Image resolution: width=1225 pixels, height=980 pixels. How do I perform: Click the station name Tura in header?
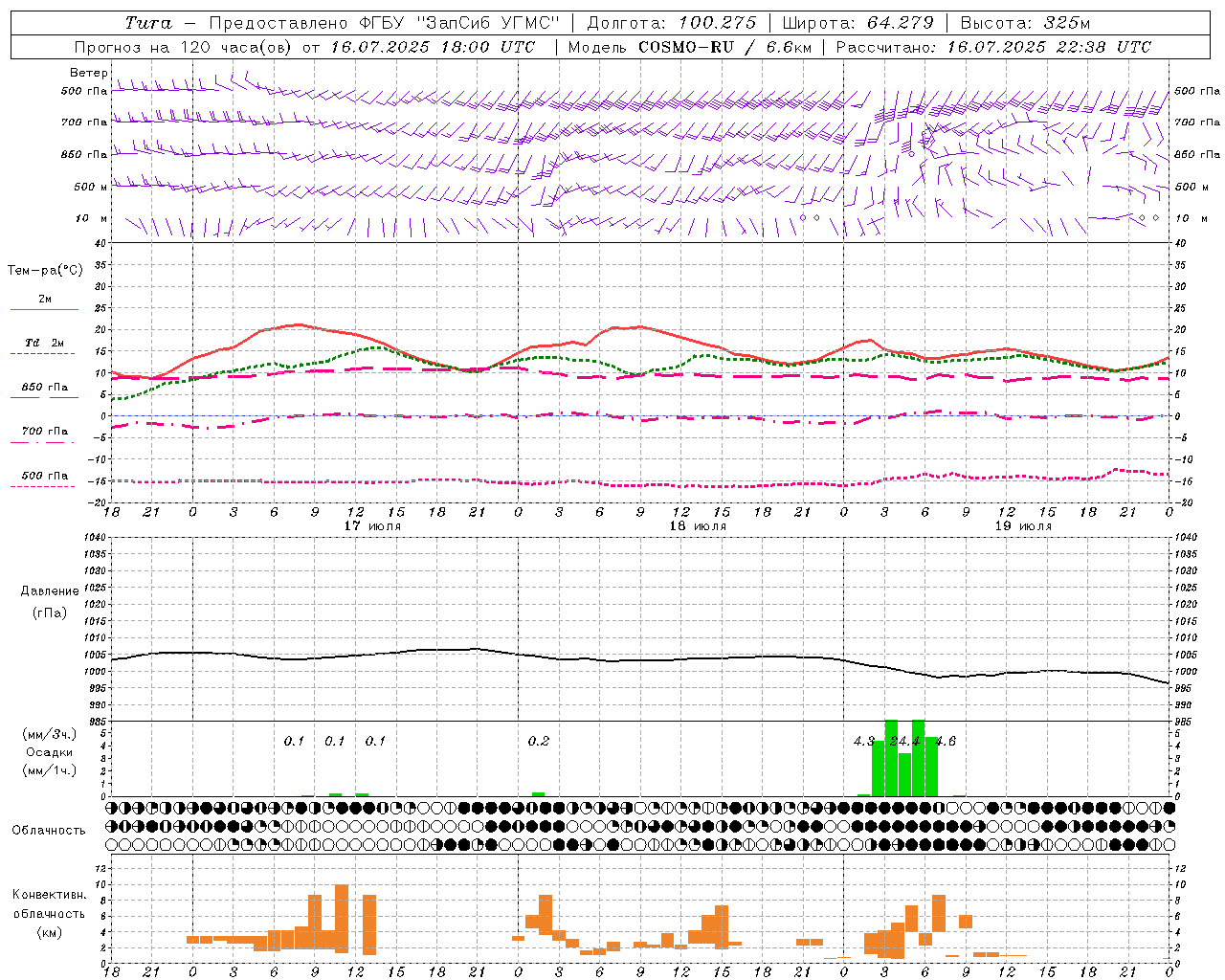(148, 23)
